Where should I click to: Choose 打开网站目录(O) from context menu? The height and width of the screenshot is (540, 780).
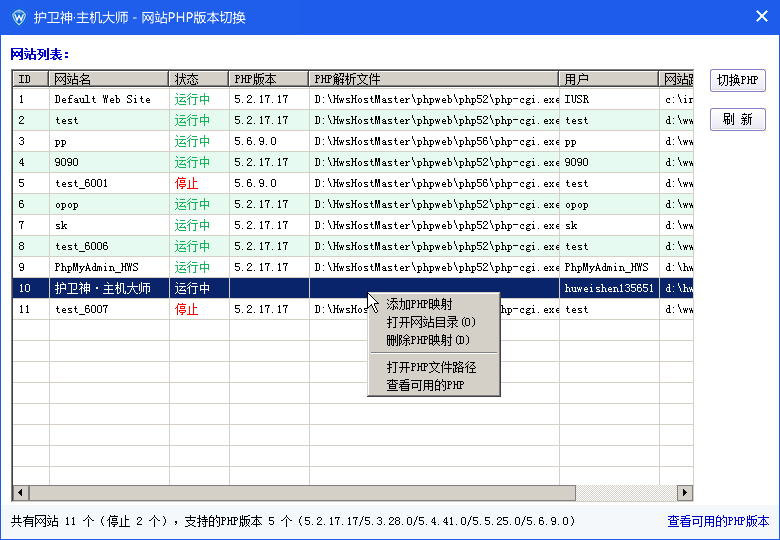pyautogui.click(x=433, y=322)
